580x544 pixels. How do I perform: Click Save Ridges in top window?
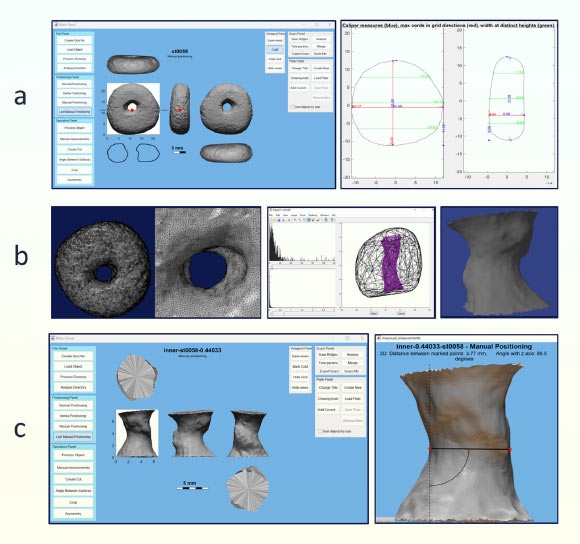point(300,39)
